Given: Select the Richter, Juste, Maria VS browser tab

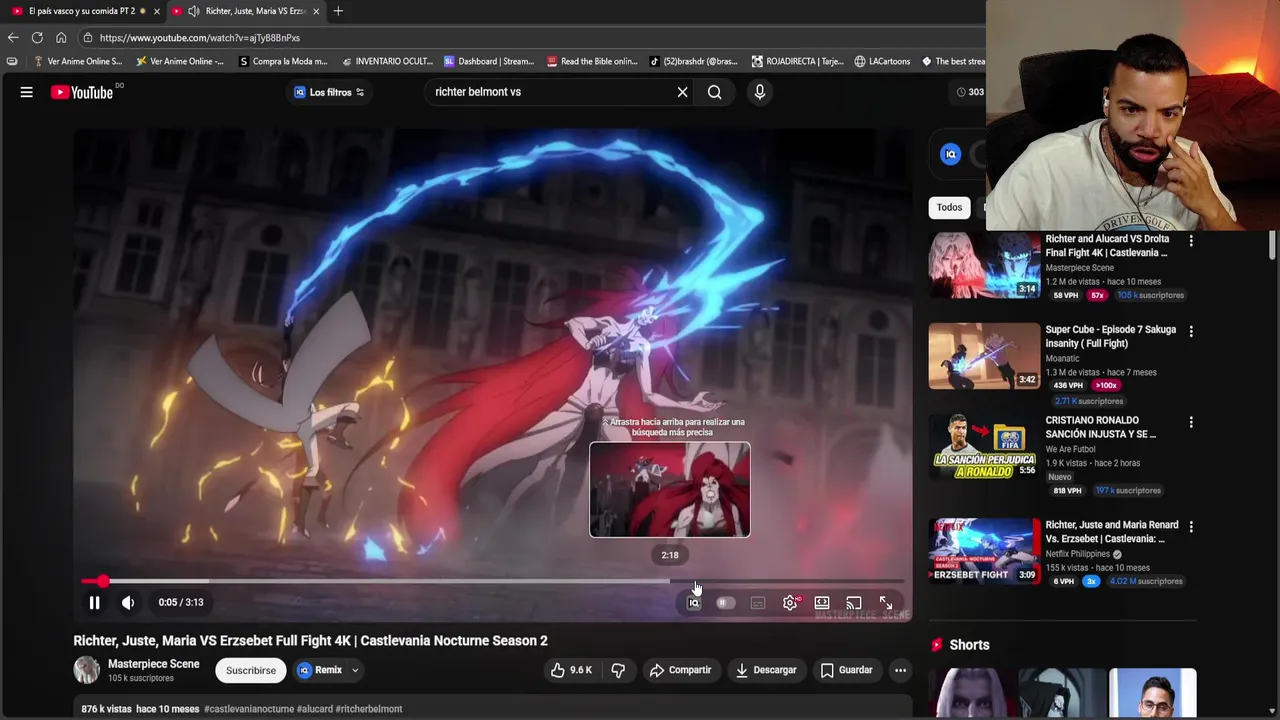Looking at the screenshot, I should (247, 11).
